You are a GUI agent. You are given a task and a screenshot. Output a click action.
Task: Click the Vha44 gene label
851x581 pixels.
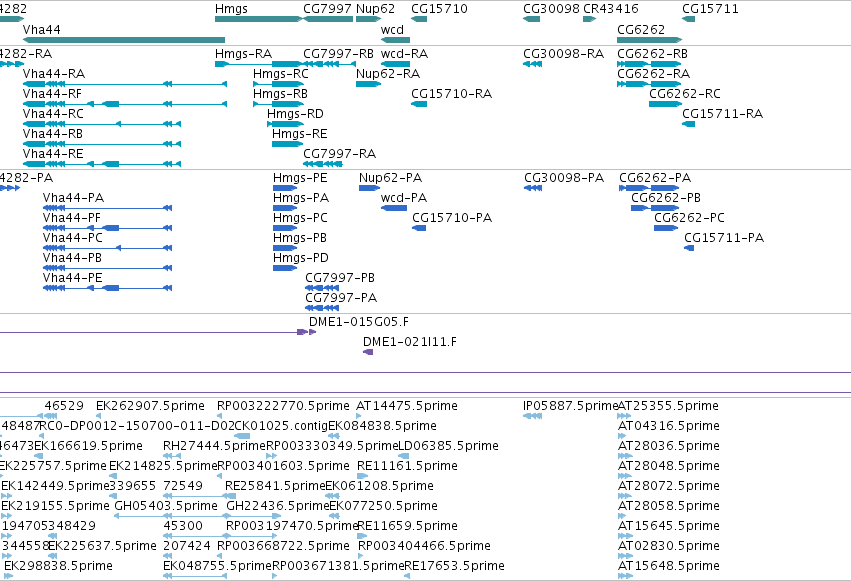pos(41,30)
